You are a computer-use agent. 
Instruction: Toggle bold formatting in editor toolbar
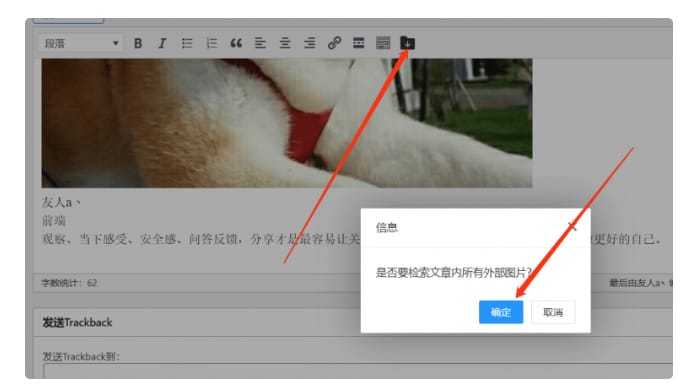[x=138, y=43]
